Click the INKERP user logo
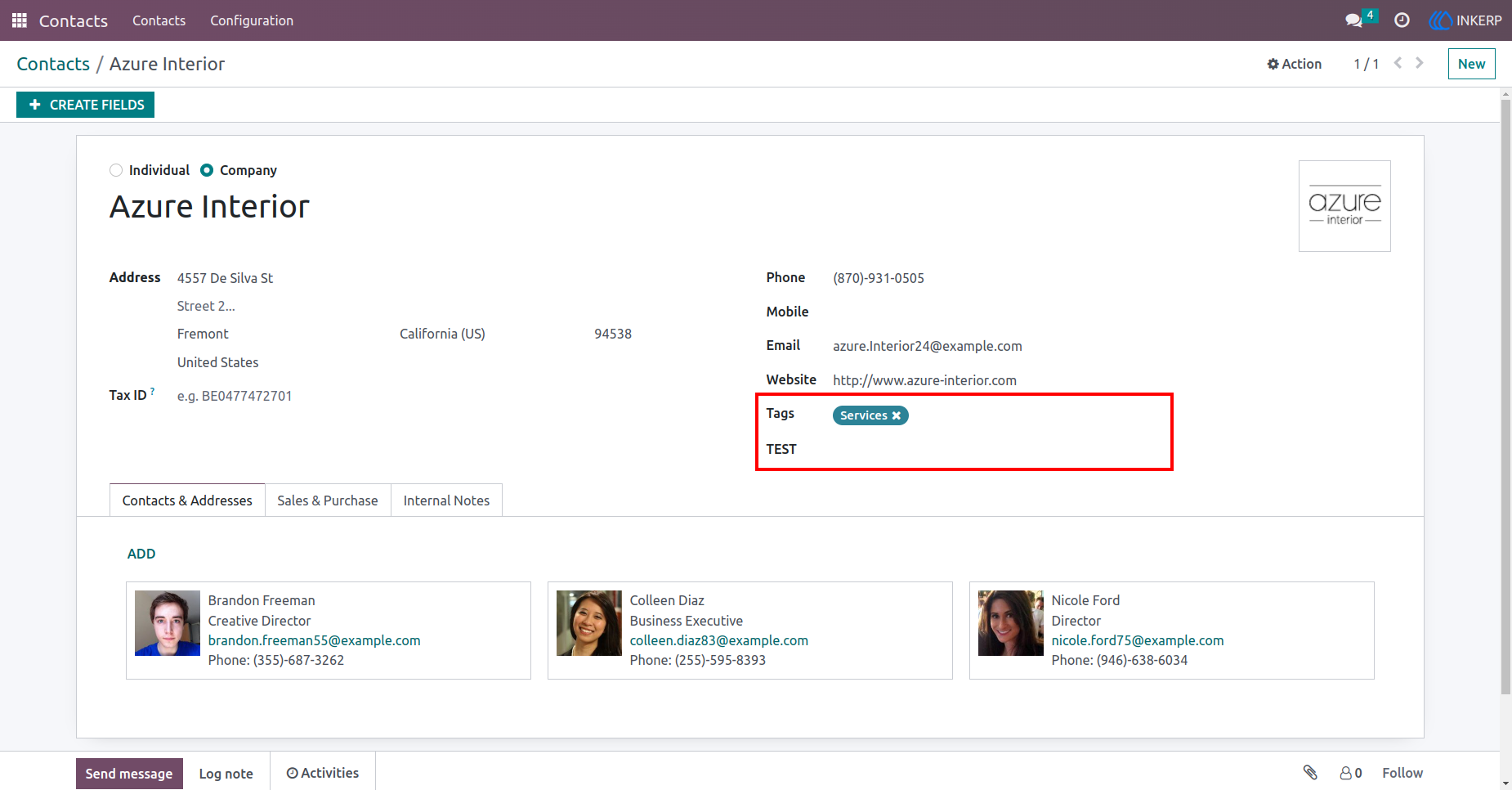1512x790 pixels. (1465, 20)
